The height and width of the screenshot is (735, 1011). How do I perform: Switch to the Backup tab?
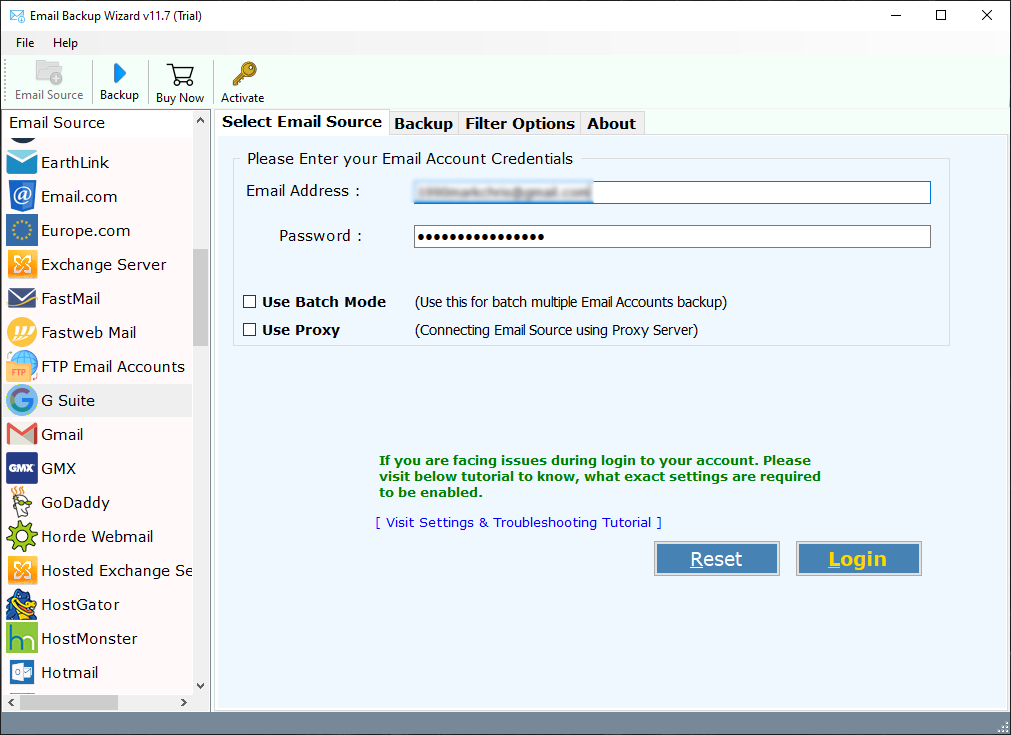[x=424, y=123]
